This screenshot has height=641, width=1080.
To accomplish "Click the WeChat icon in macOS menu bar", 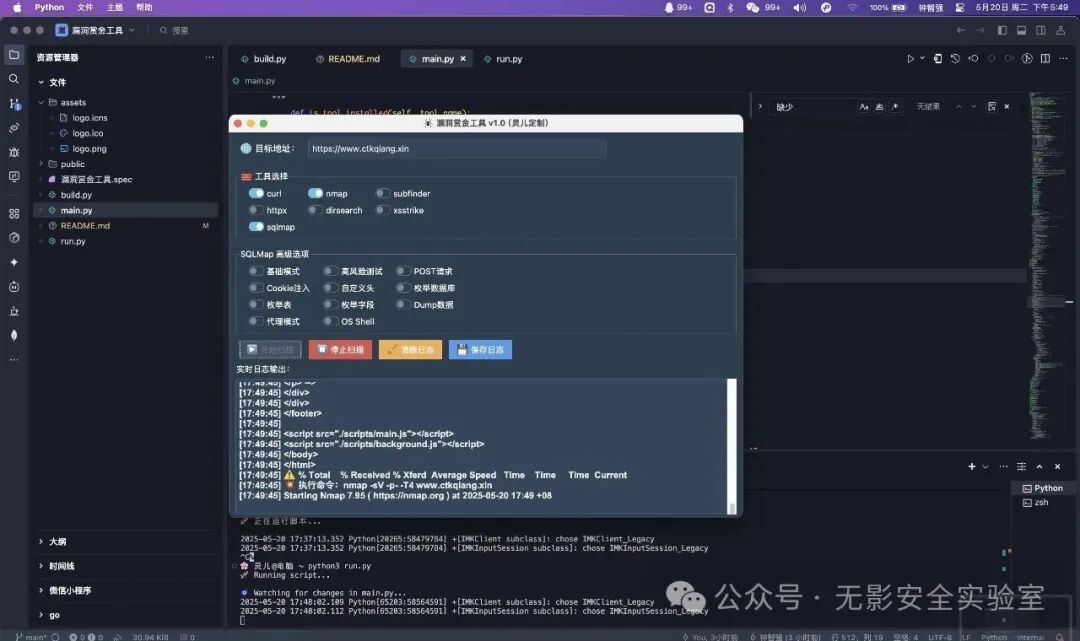I will (753, 8).
